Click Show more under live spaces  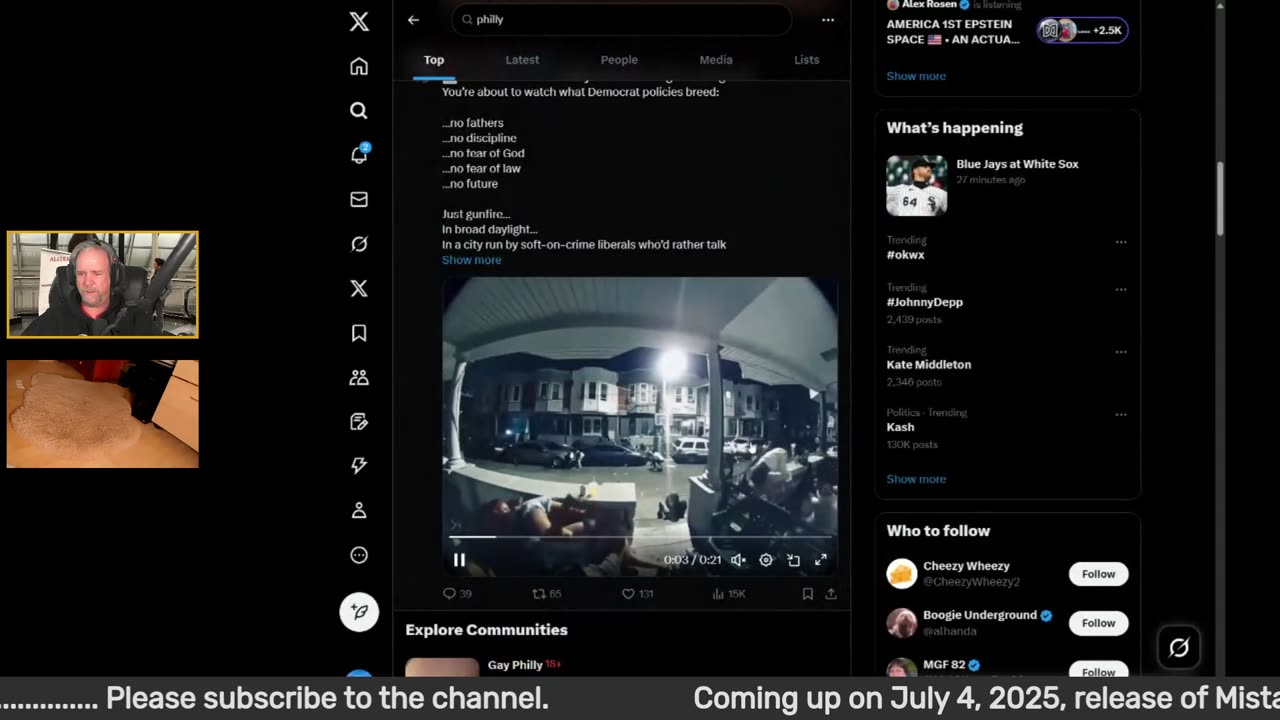(916, 76)
